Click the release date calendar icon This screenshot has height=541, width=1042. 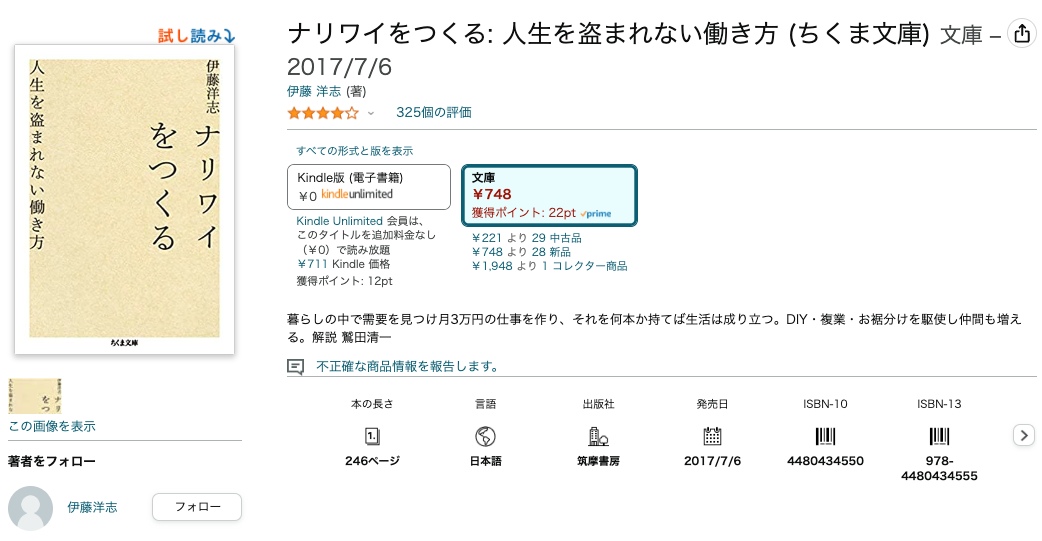712,436
